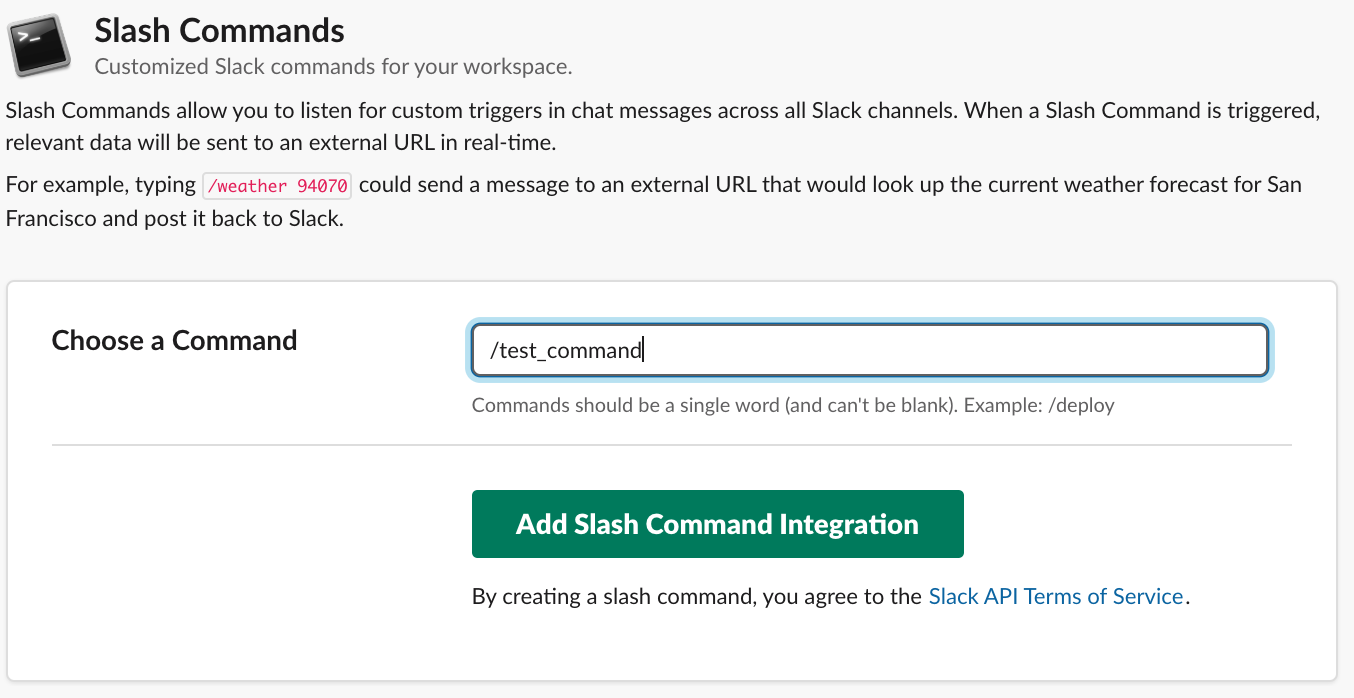Screen dimensions: 1354x698
Task: Click the "By creating a slash command" agreement text
Action: (x=645, y=597)
